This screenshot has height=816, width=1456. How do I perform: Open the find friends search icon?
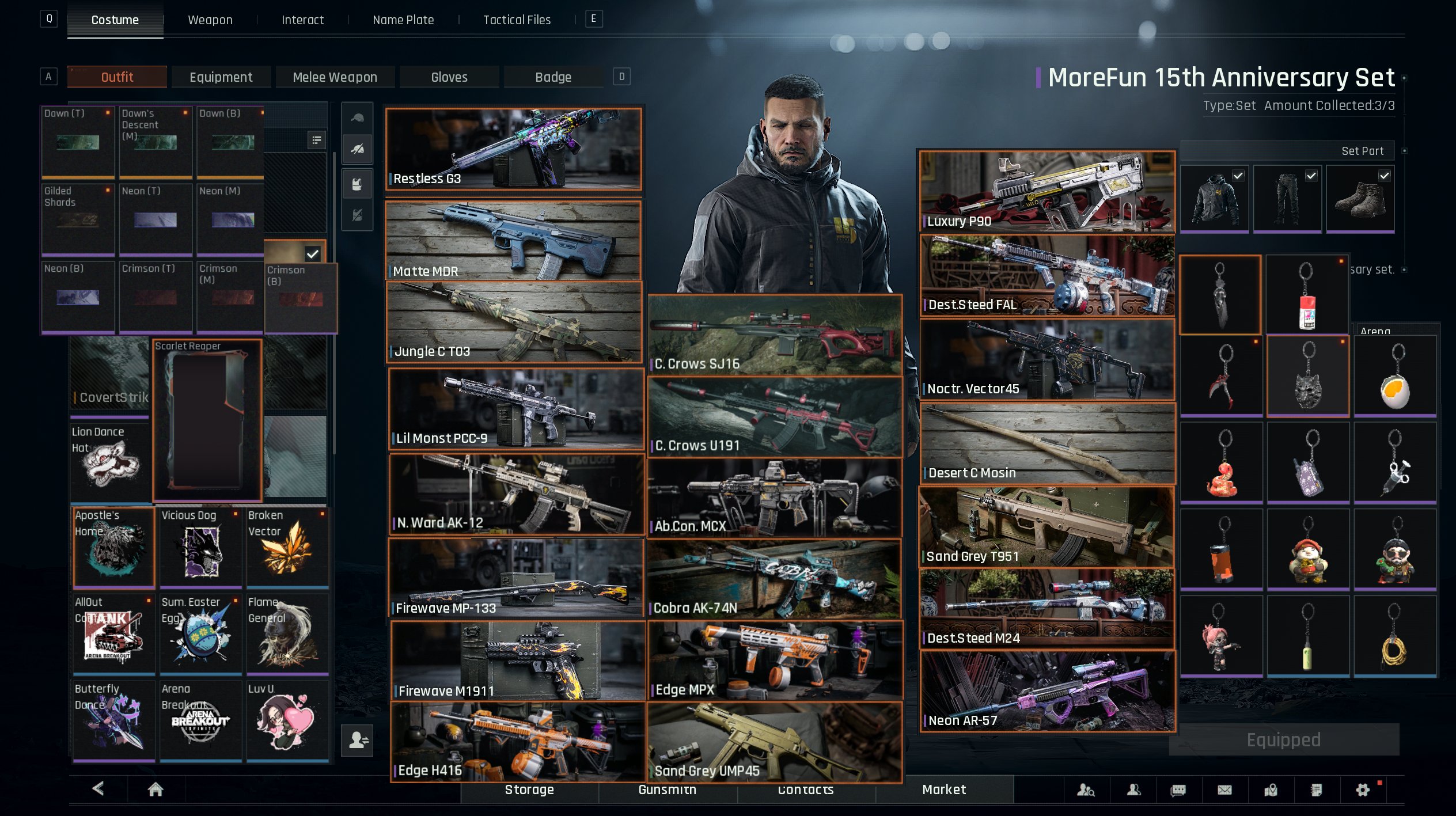click(x=1086, y=790)
